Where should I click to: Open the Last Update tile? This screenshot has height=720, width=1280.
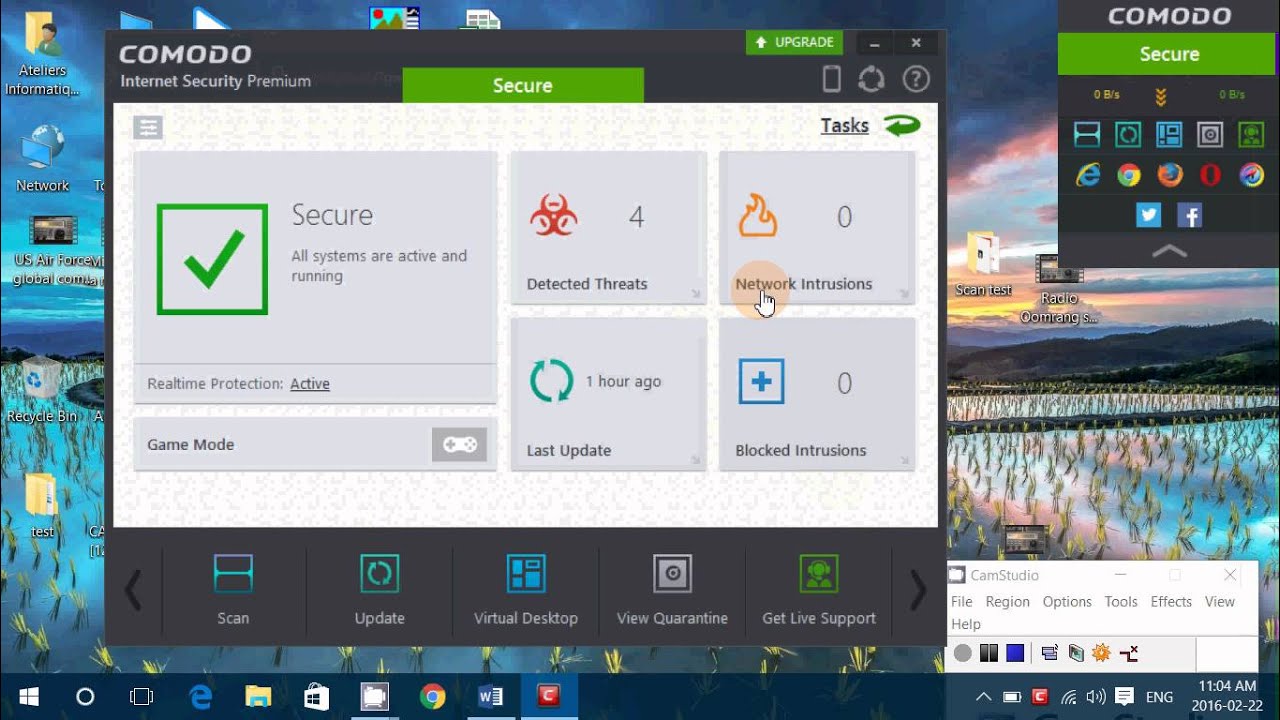(x=608, y=394)
